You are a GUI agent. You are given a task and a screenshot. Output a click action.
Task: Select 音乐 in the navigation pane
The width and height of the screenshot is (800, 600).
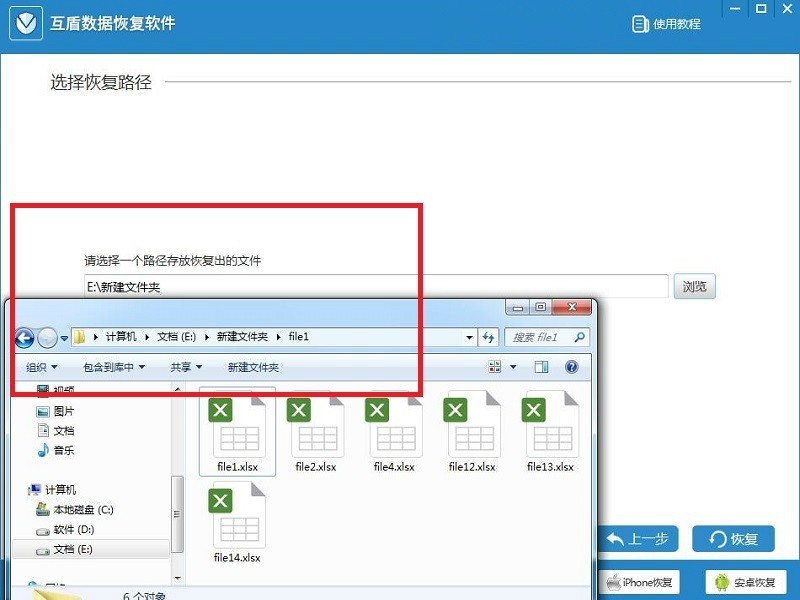(x=56, y=450)
